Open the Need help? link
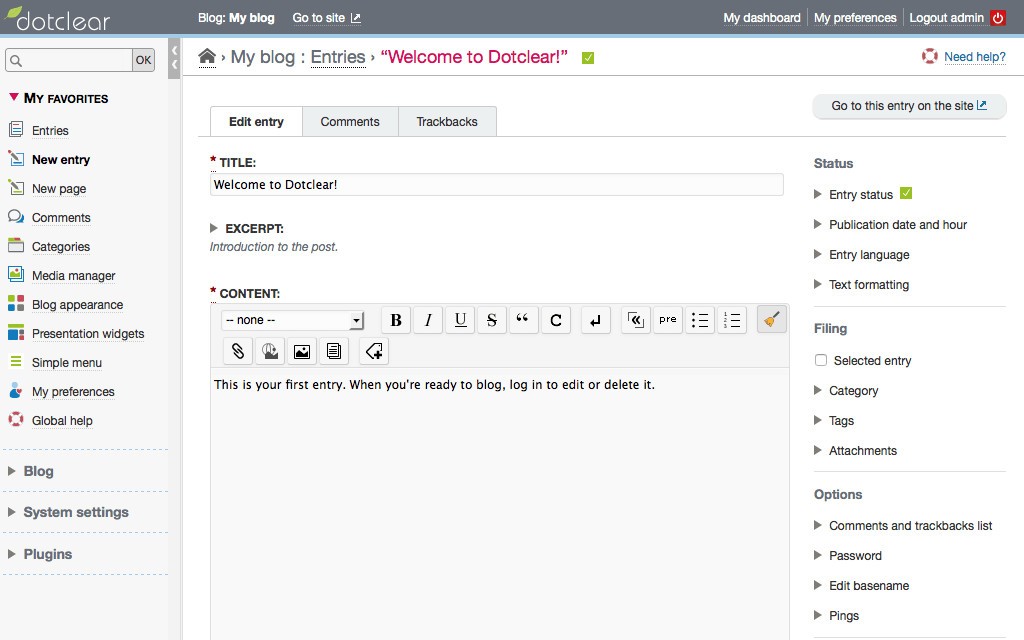Screen dimensions: 1024x640 click(974, 57)
